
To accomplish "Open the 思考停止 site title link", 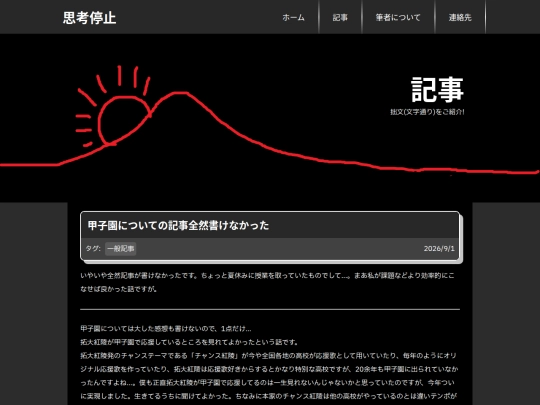I will (89, 18).
